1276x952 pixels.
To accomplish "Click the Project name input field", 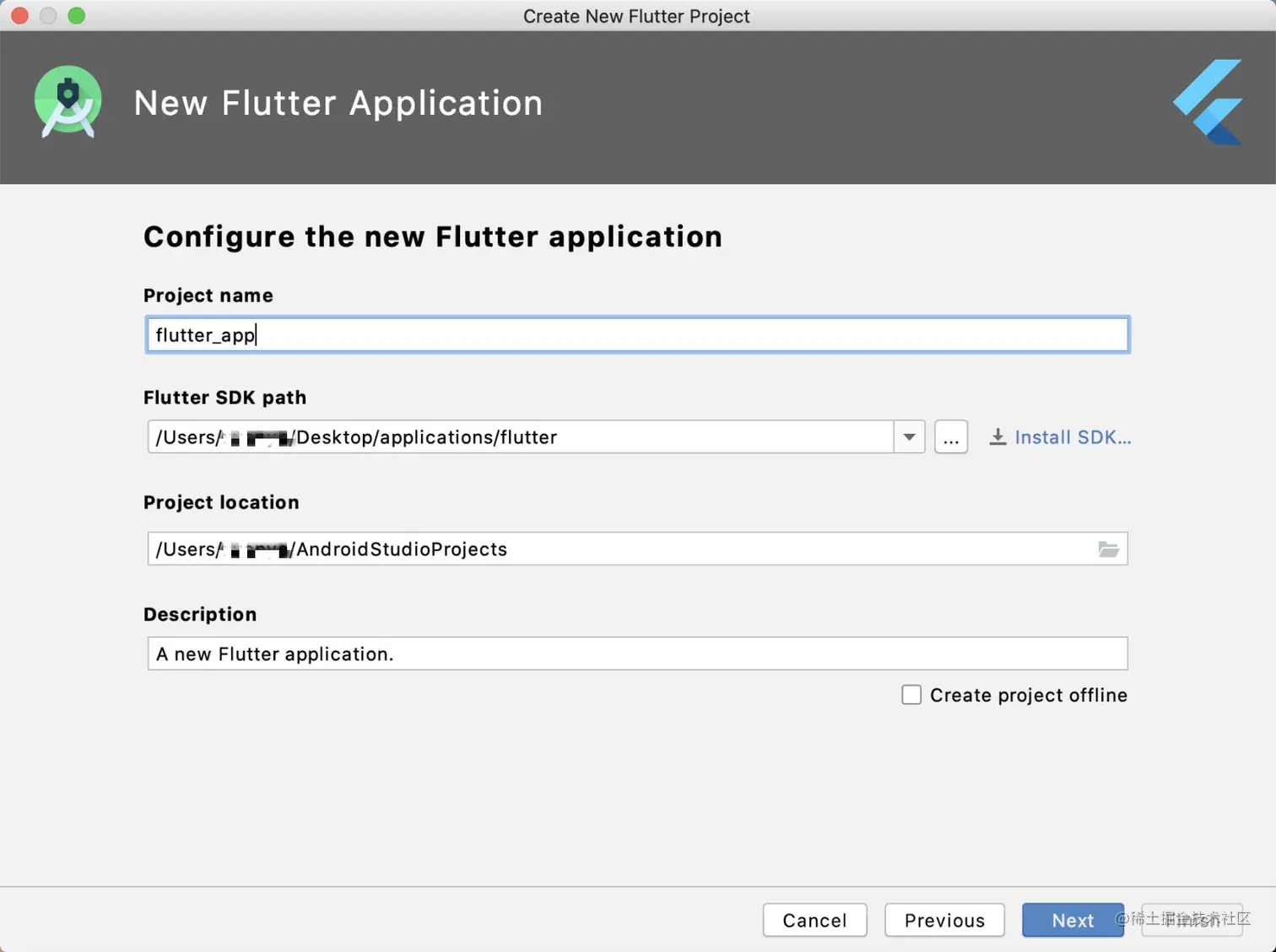I will 637,335.
